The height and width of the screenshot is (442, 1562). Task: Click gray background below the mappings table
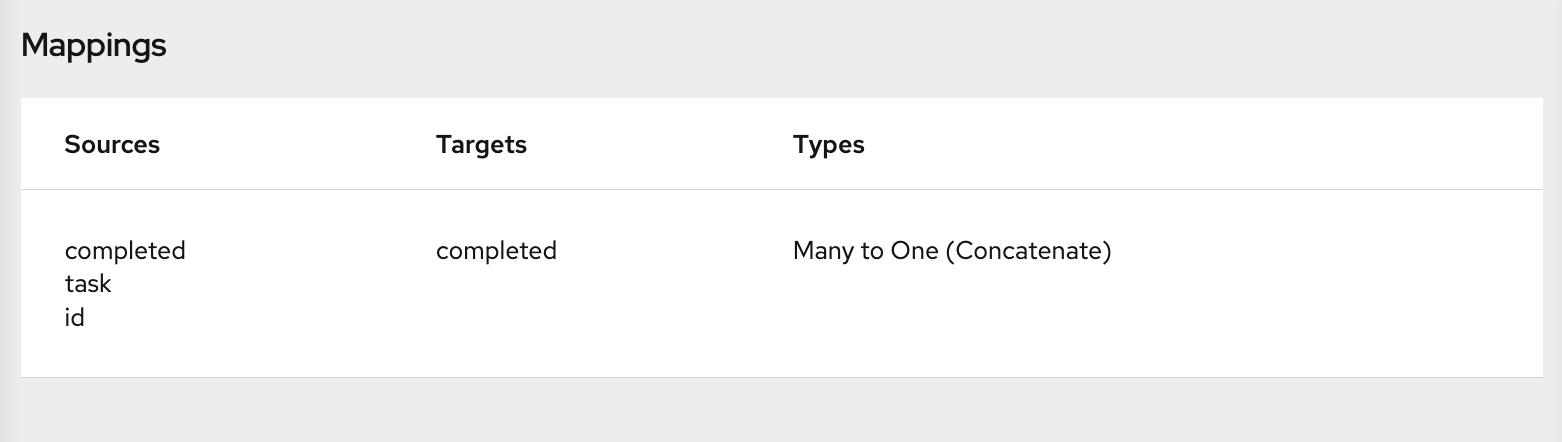point(780,410)
